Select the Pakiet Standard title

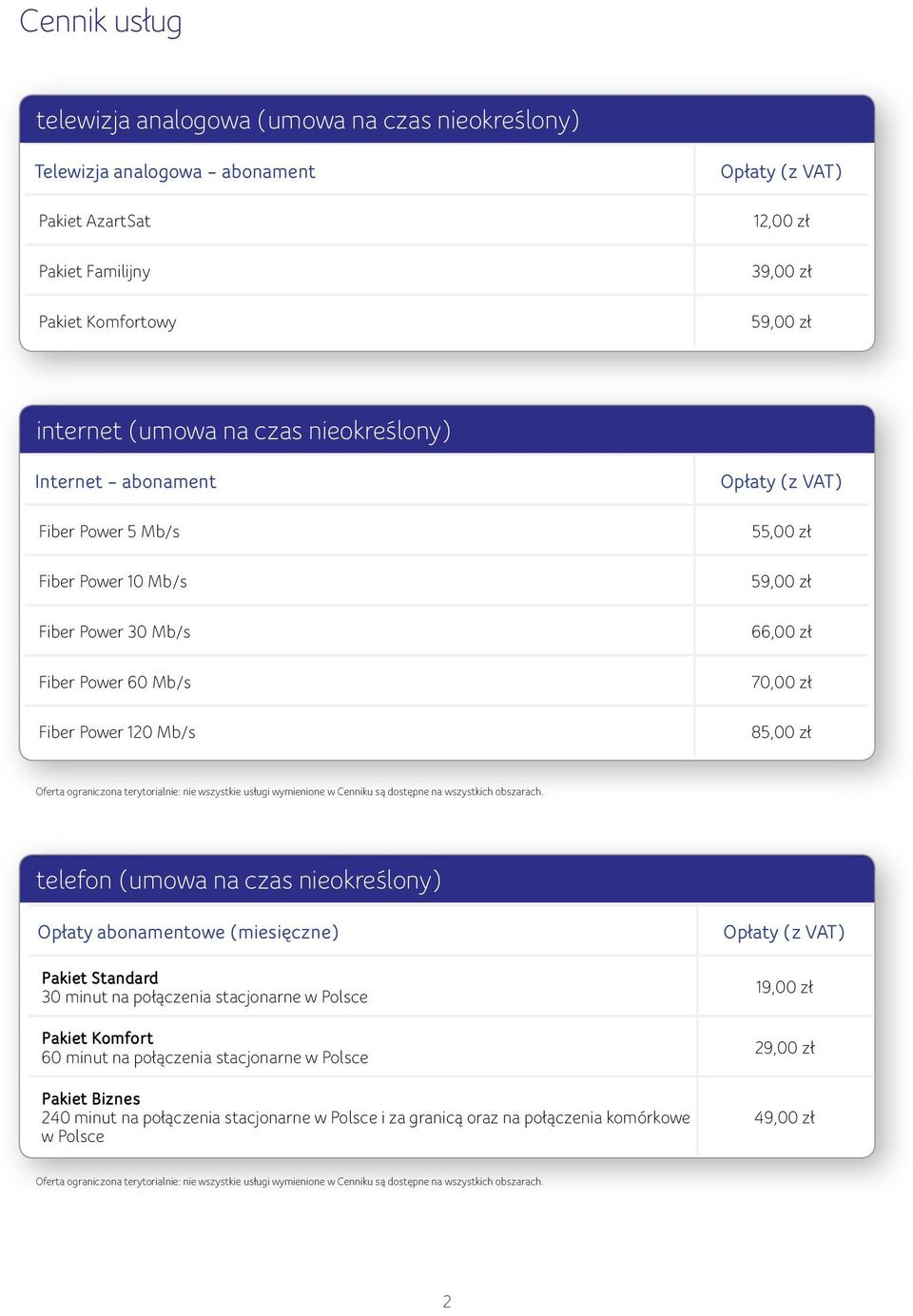[x=100, y=977]
